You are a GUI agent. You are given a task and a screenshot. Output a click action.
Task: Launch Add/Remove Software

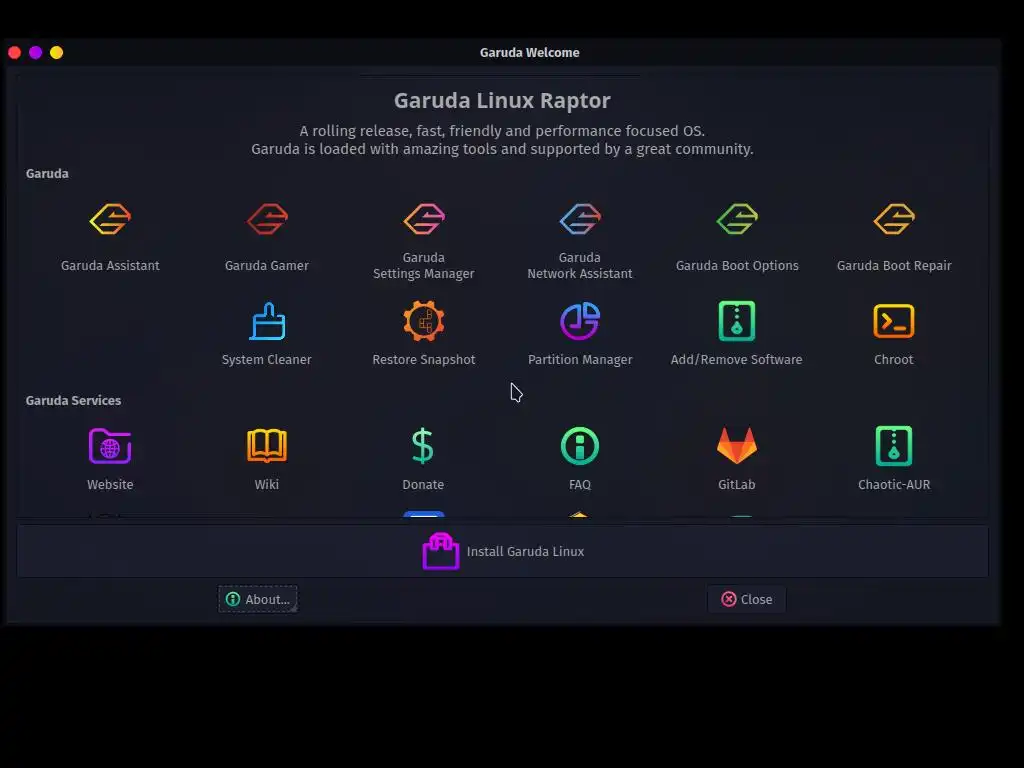[737, 321]
